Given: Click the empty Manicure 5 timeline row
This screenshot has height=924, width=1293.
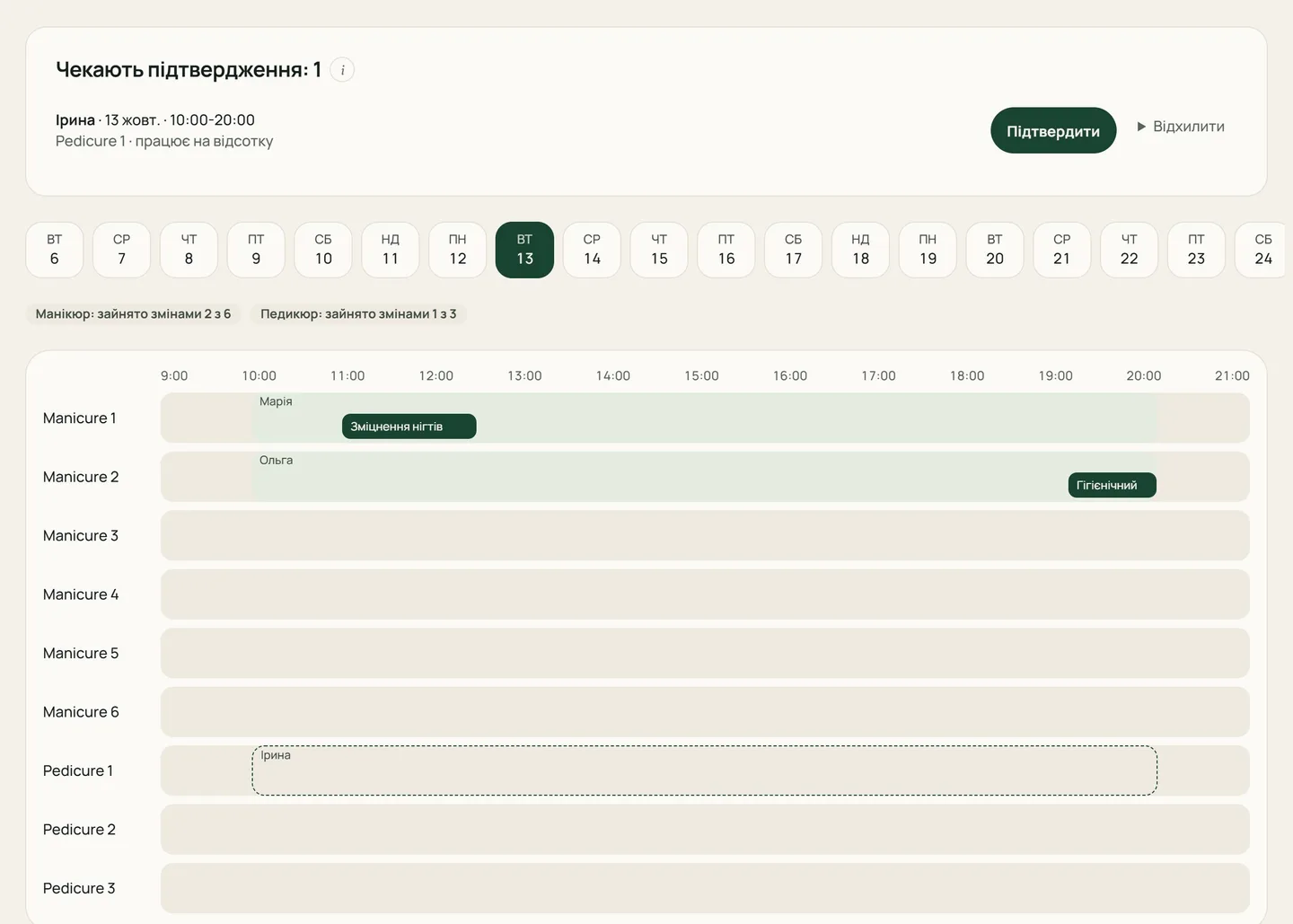Looking at the screenshot, I should pos(705,653).
